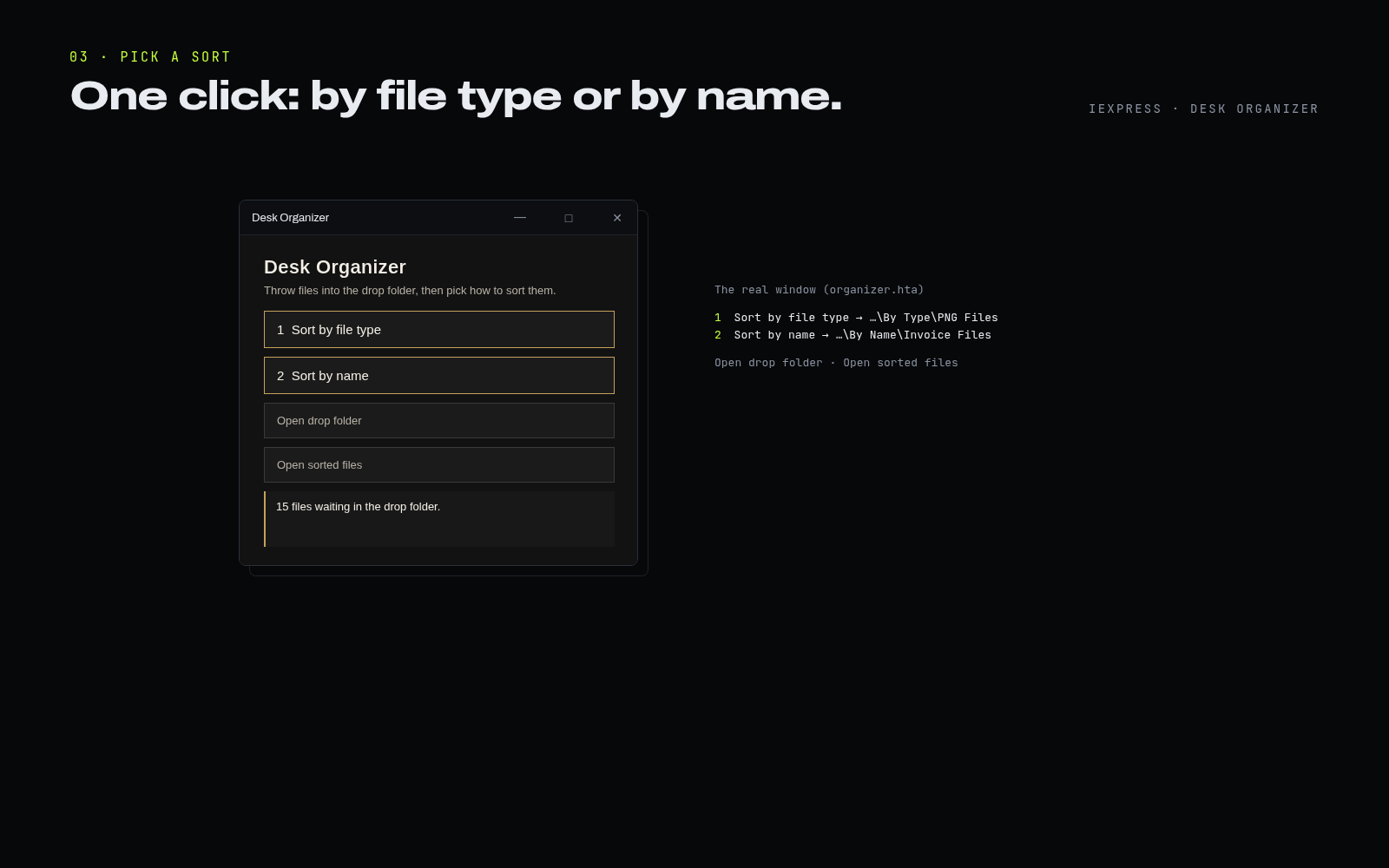Maximize the Desk Organizer window

click(569, 218)
